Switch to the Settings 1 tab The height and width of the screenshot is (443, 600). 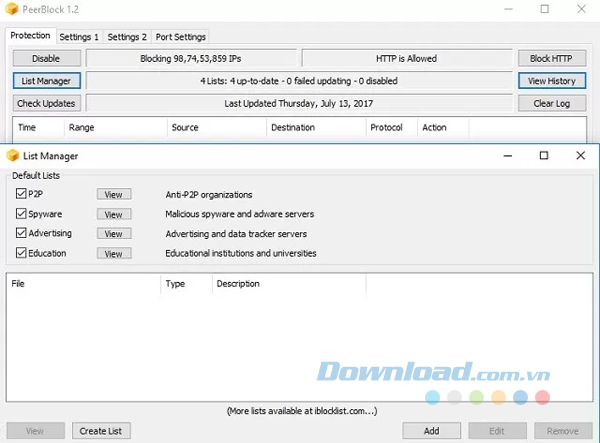coord(79,37)
